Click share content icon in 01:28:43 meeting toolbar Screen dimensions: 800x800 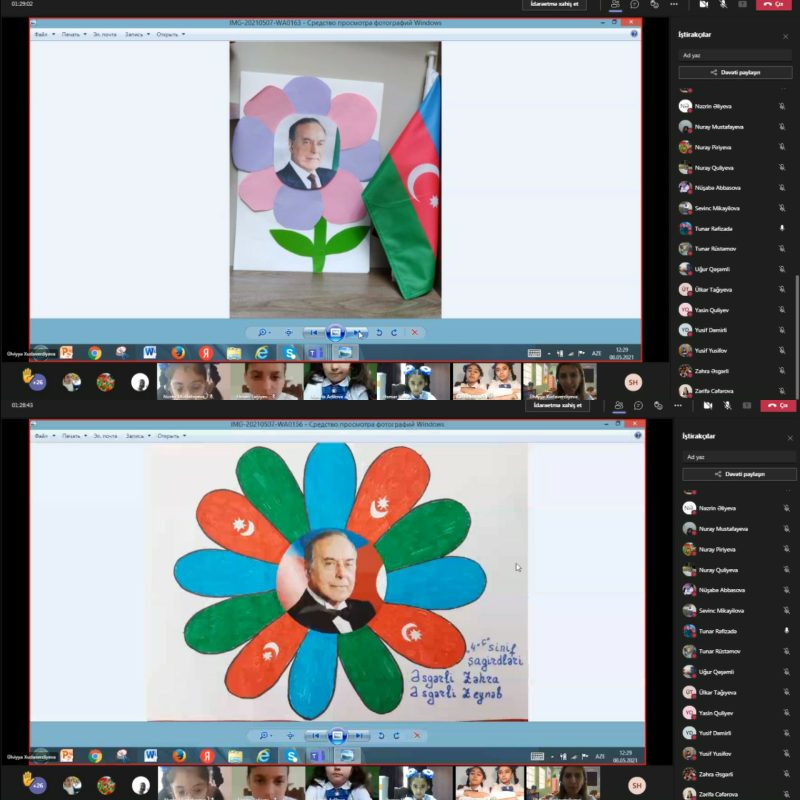pyautogui.click(x=747, y=406)
